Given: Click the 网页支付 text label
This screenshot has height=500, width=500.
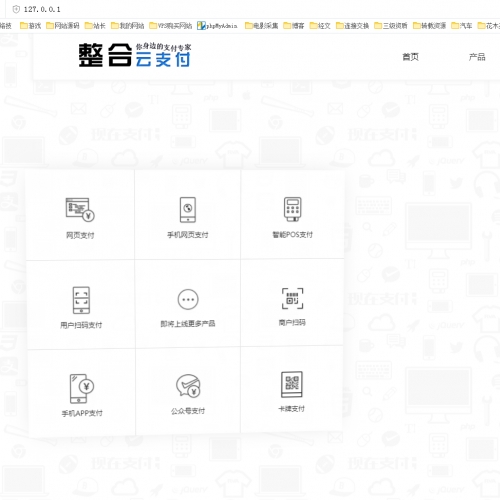Looking at the screenshot, I should tap(80, 235).
